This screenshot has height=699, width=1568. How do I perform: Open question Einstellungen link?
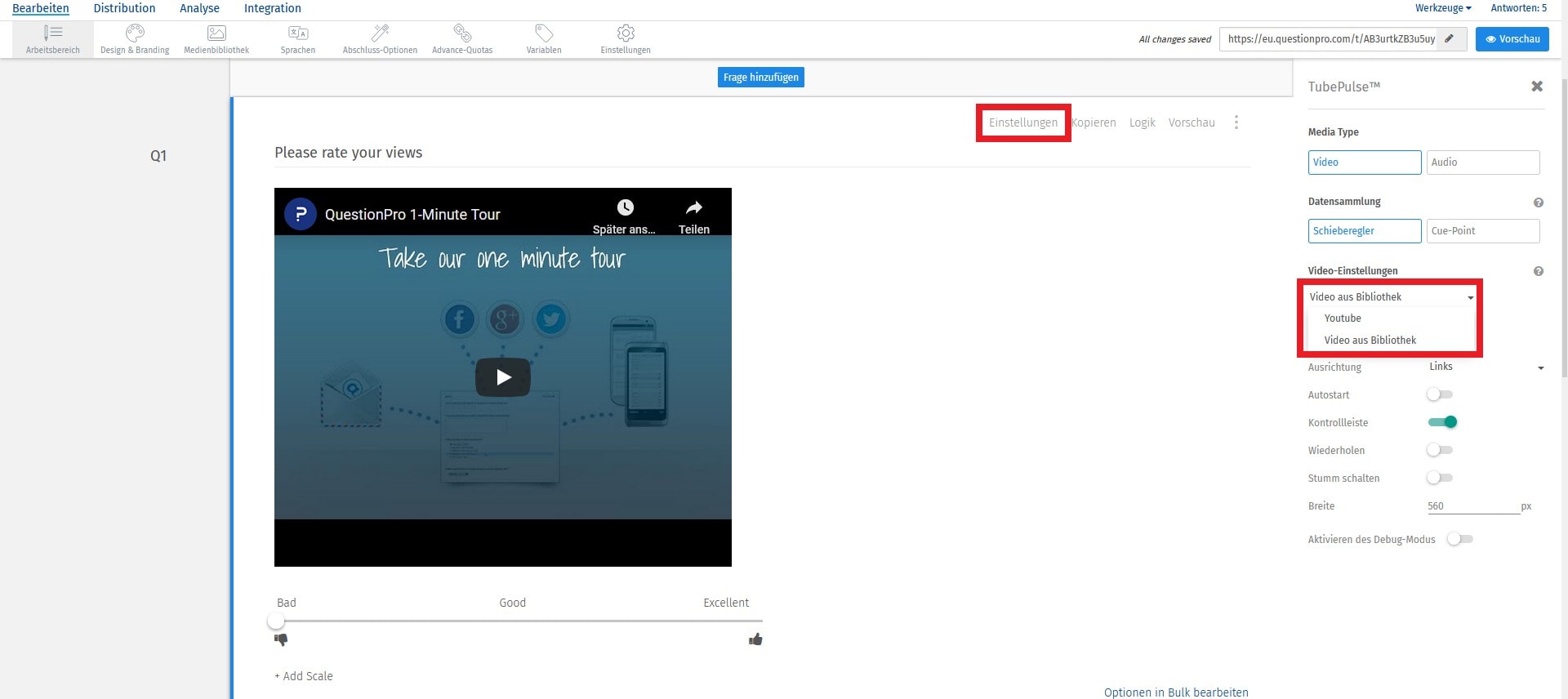tap(1022, 122)
